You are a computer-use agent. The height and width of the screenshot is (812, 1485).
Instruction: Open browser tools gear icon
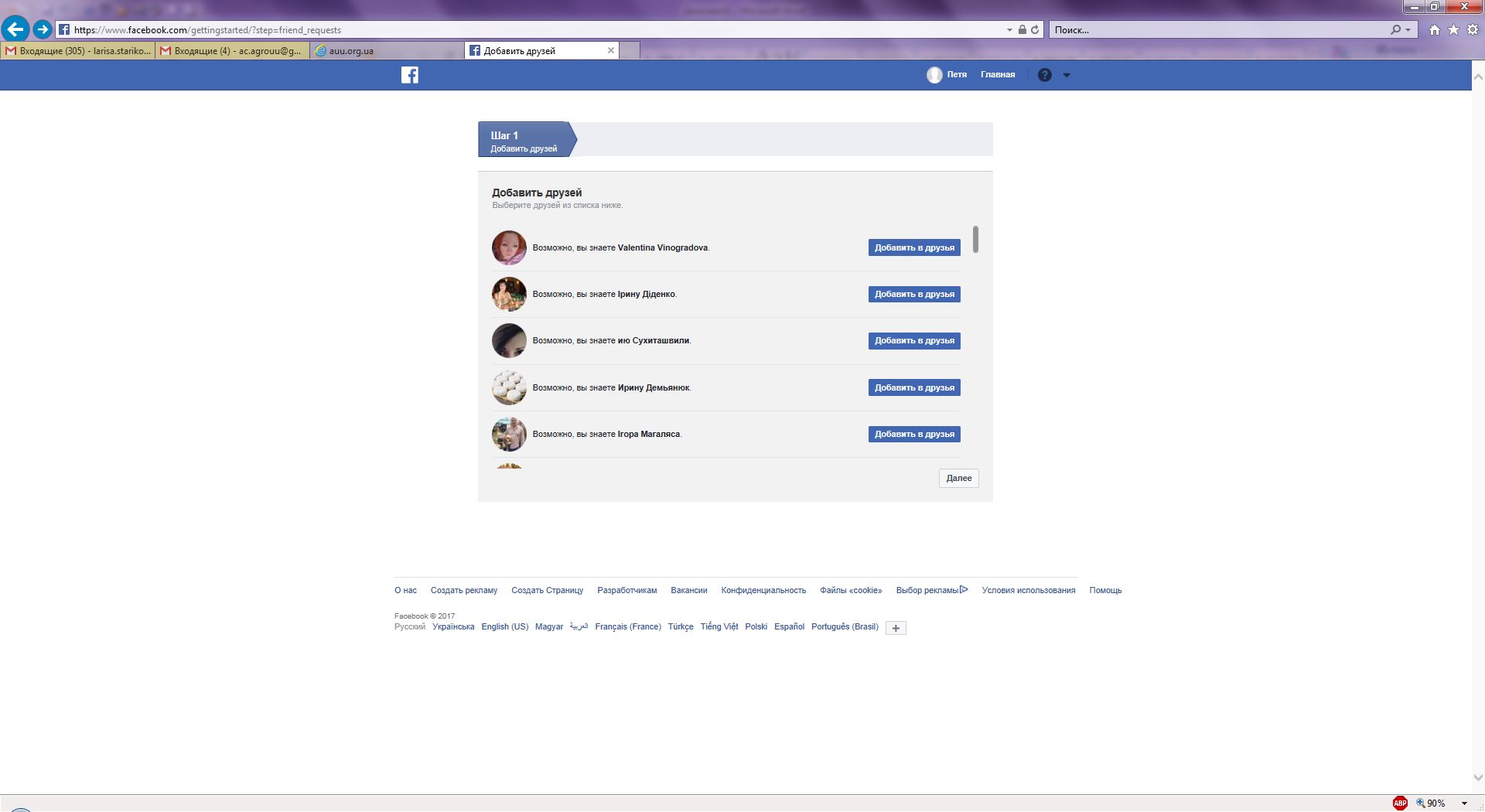(x=1472, y=29)
